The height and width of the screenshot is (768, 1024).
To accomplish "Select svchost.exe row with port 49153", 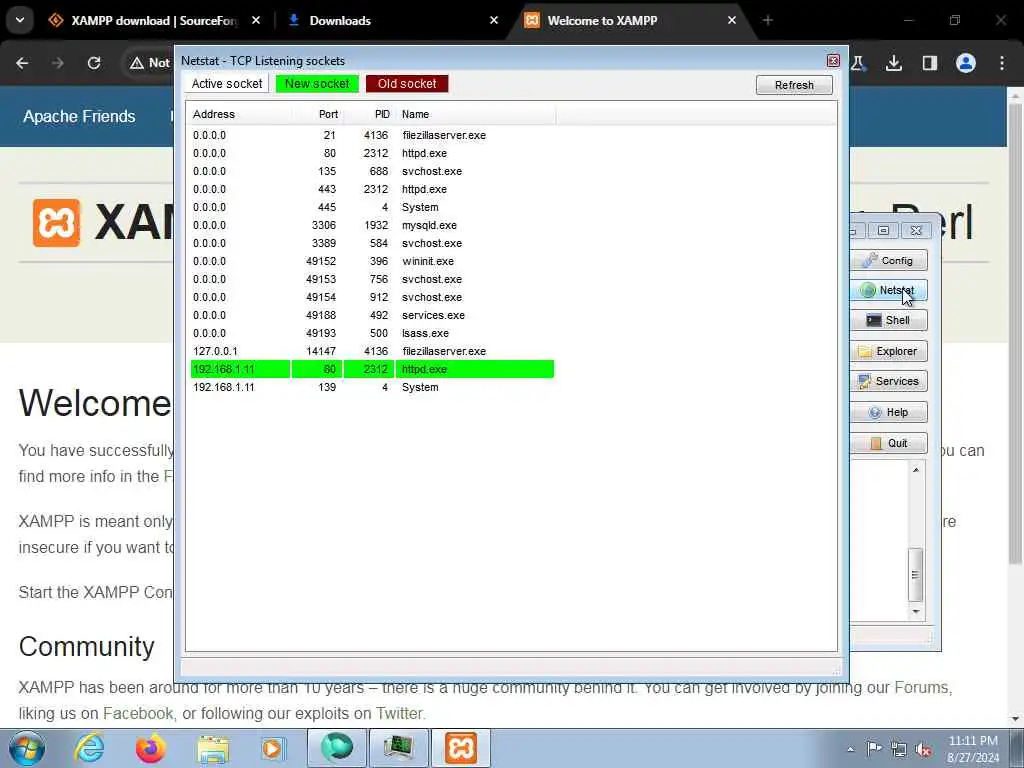I will pos(372,279).
